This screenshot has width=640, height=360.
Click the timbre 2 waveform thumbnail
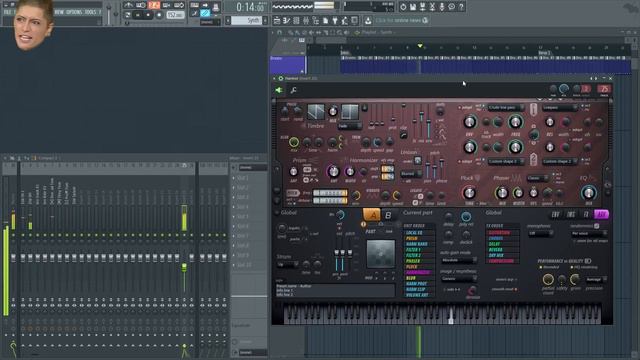tap(349, 111)
